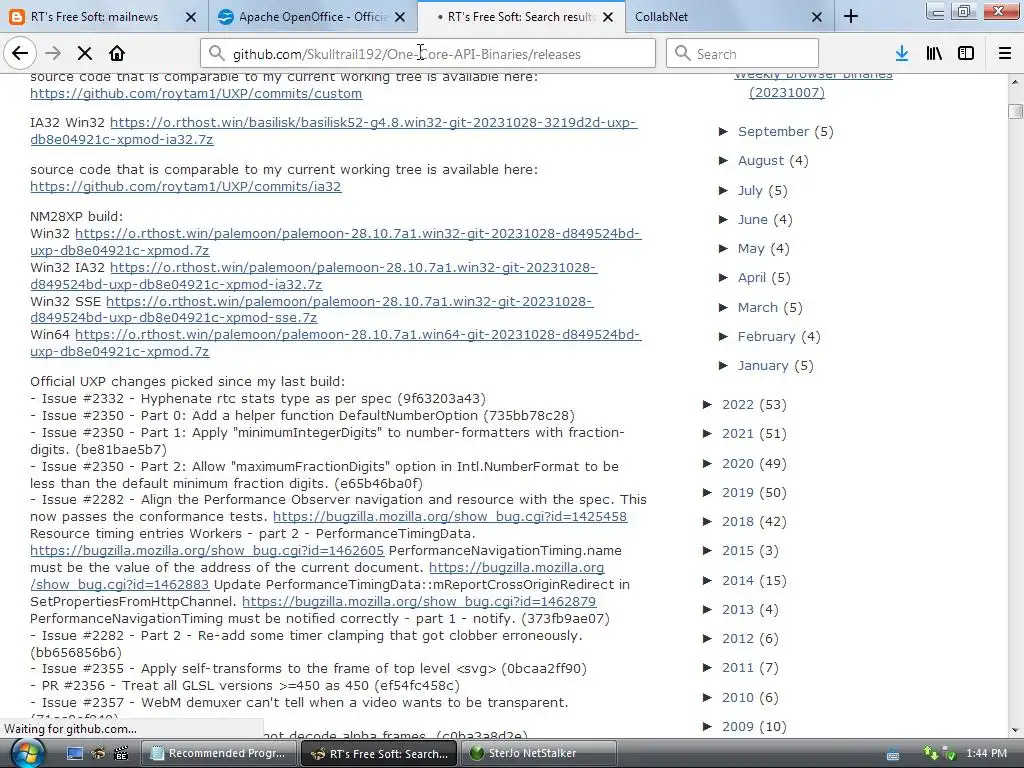1024x768 pixels.
Task: Click the network activity tray icon
Action: (x=931, y=754)
